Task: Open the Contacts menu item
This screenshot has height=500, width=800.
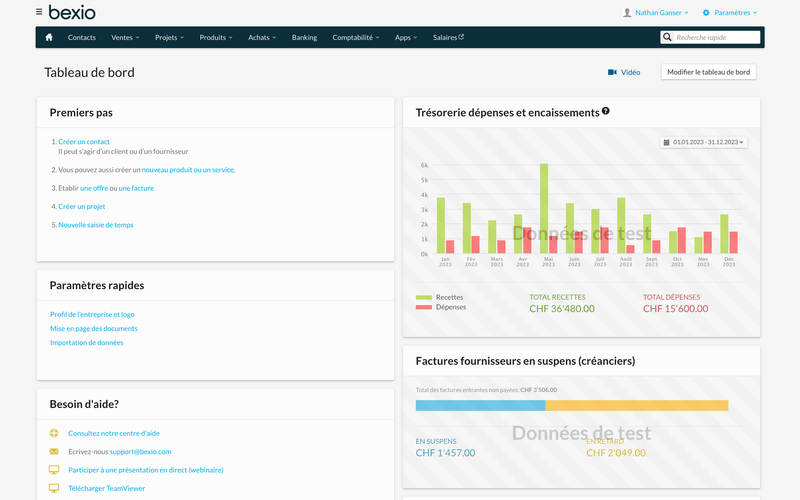Action: pyautogui.click(x=82, y=37)
